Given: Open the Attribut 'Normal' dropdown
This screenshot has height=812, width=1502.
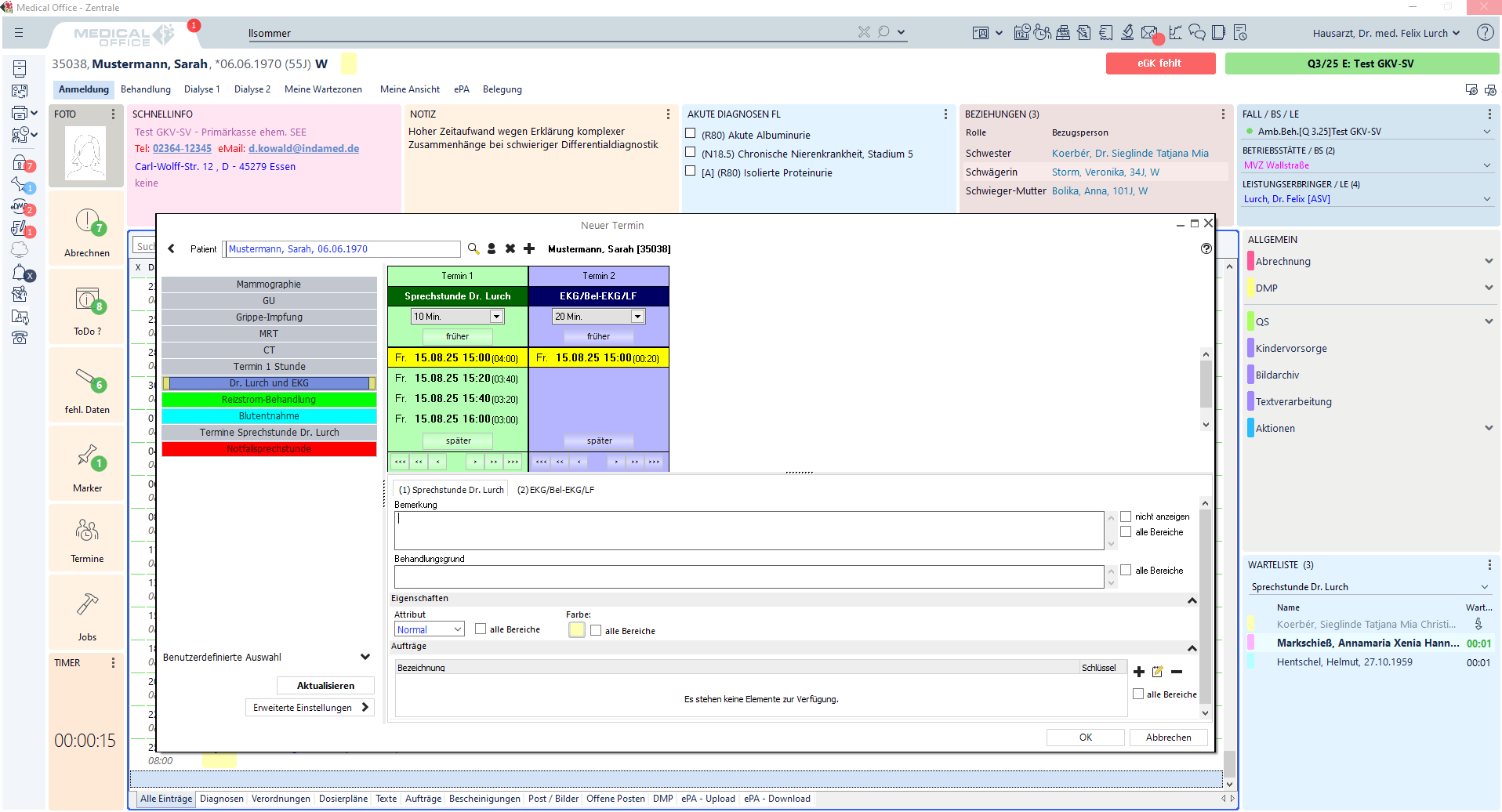Looking at the screenshot, I should coord(458,629).
